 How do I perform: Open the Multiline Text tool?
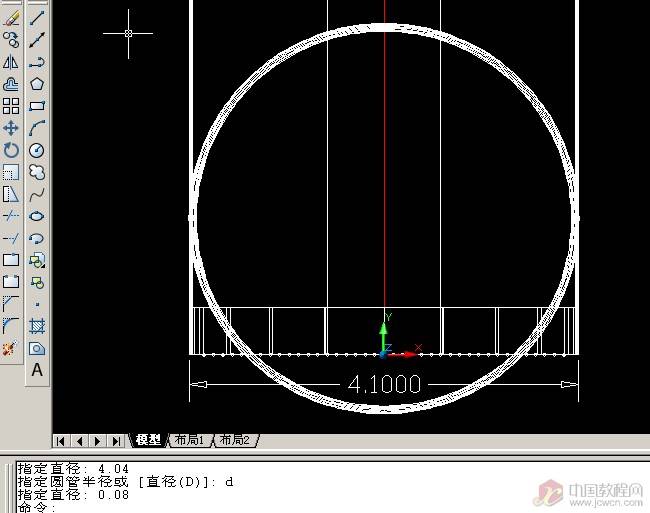[37, 370]
